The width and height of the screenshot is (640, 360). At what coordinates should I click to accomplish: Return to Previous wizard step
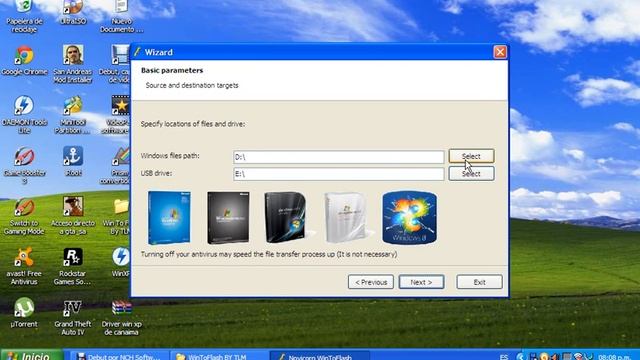coord(371,282)
